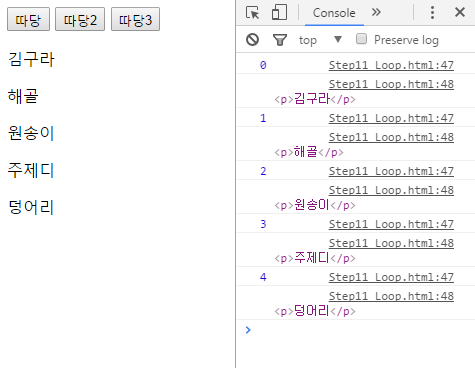This screenshot has width=475, height=368.
Task: Click the logged value 0 in console
Action: coord(263,65)
